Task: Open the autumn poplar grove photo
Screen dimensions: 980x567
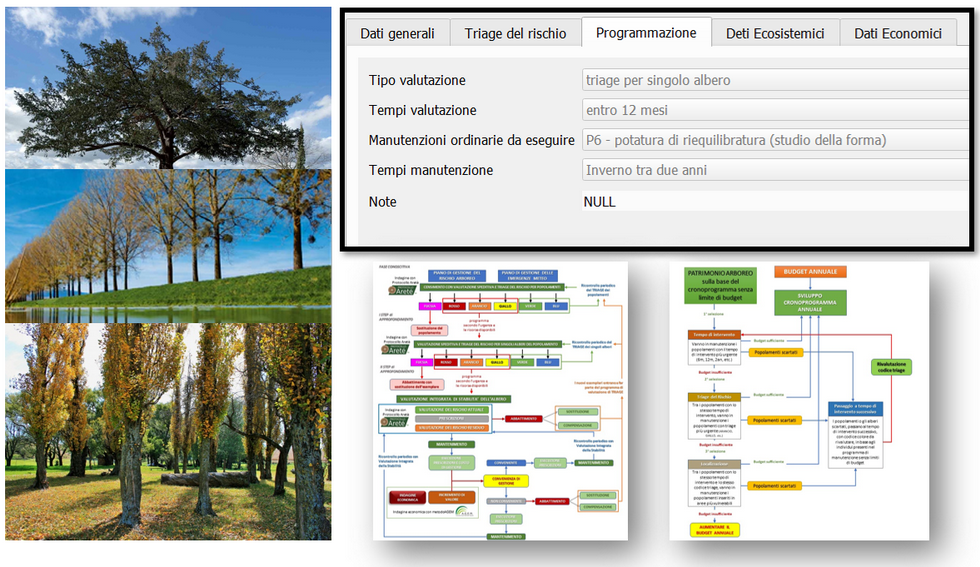Action: [168, 431]
